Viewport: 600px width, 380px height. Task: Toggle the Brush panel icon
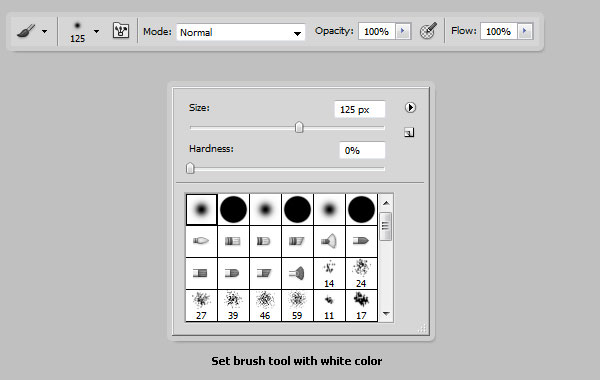(121, 31)
